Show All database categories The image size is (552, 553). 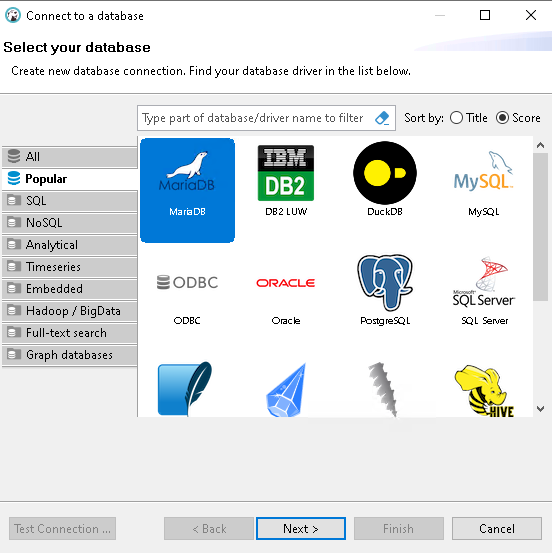[70, 157]
